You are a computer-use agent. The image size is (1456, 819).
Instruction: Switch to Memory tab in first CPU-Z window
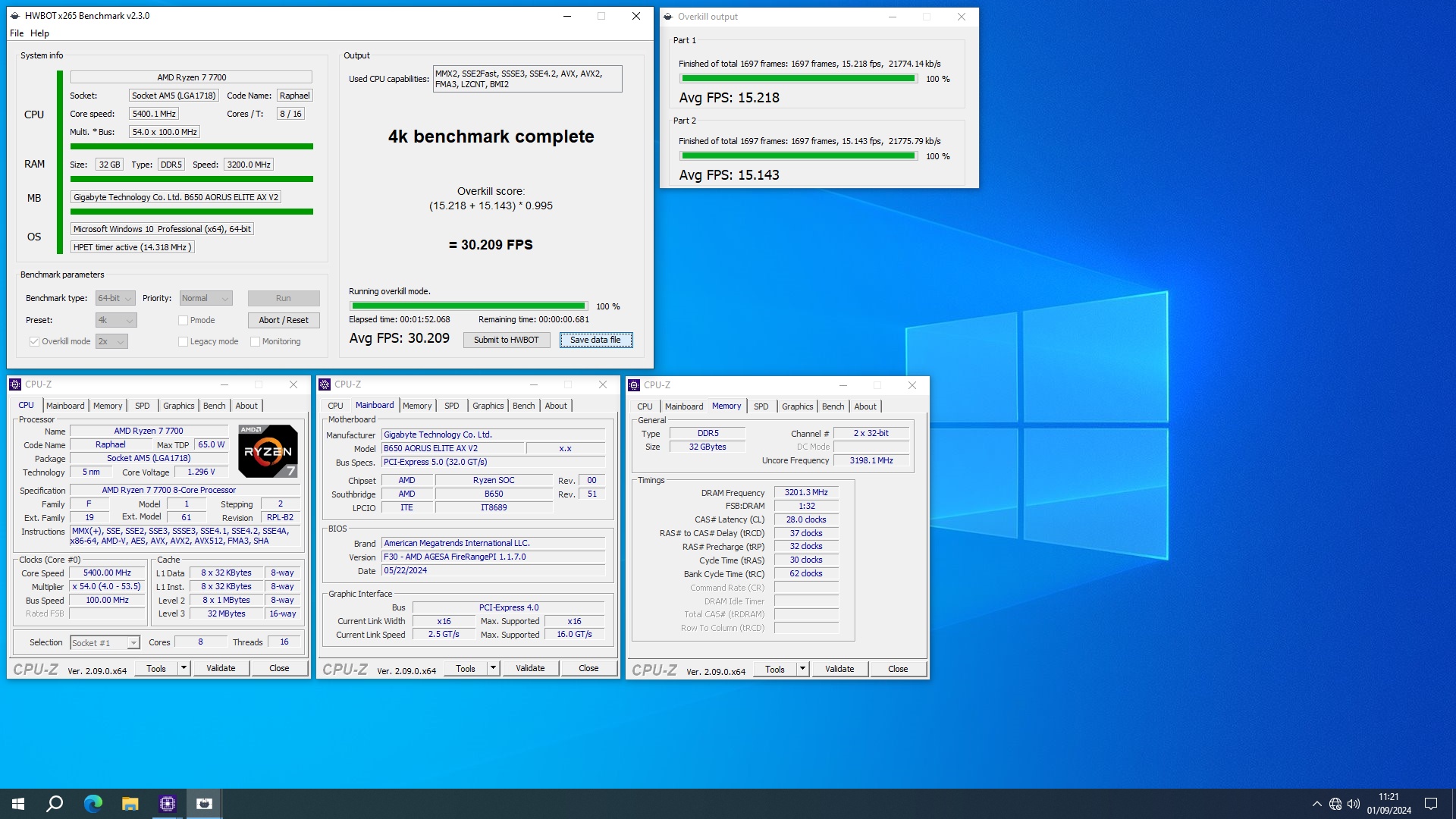(x=108, y=406)
